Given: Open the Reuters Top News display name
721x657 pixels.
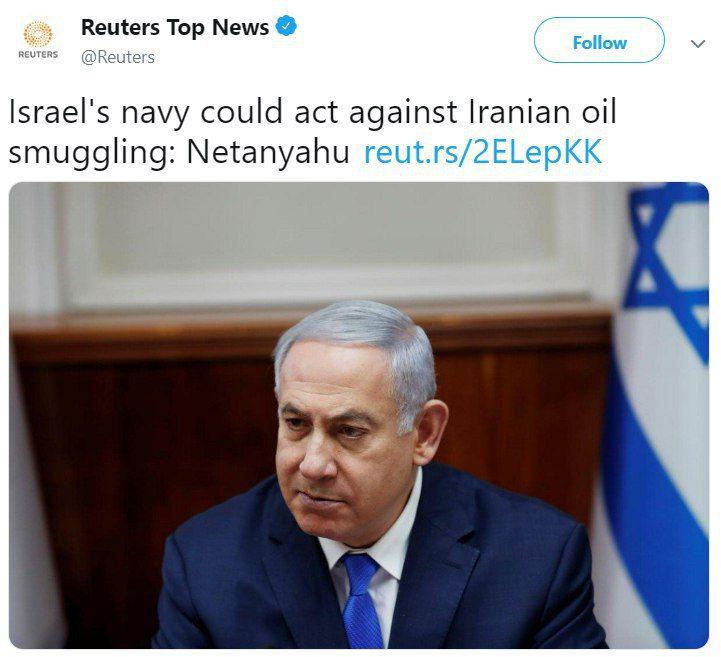Looking at the screenshot, I should (x=175, y=27).
